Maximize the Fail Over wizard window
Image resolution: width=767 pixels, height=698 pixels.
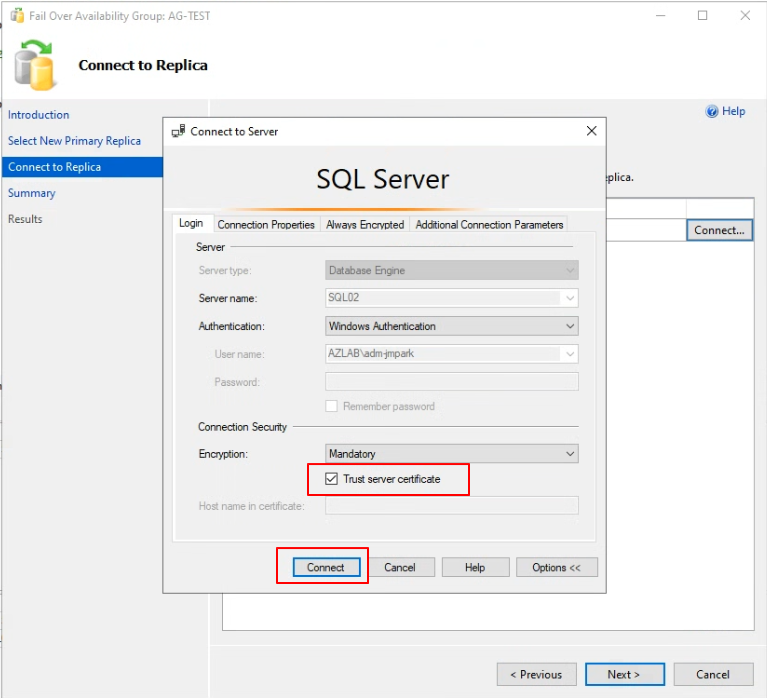tap(702, 16)
